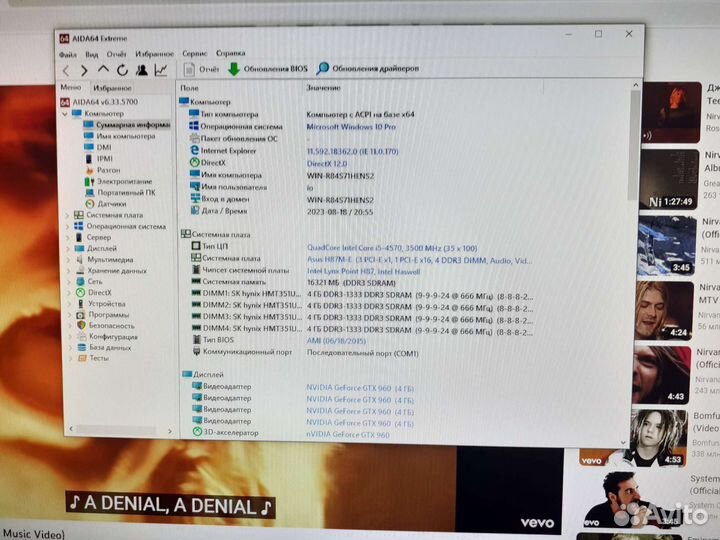Go back with the left arrow toolbar icon
This screenshot has height=540, width=720.
pos(66,71)
